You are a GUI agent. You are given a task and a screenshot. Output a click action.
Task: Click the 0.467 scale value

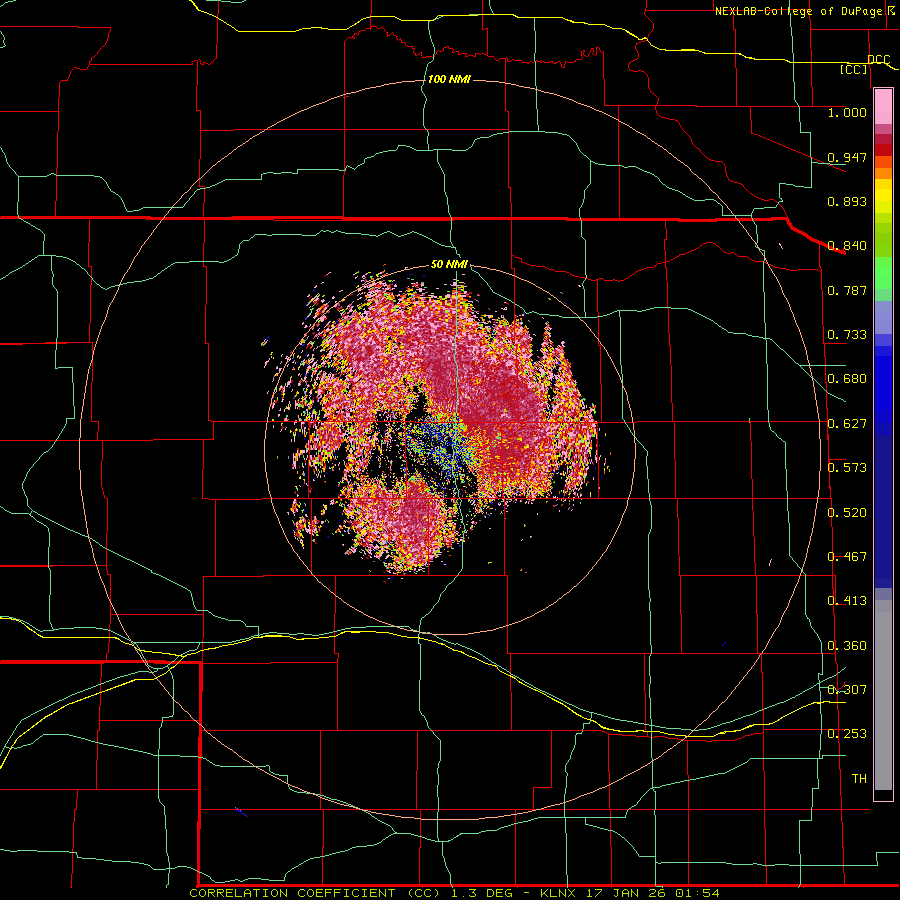[847, 557]
